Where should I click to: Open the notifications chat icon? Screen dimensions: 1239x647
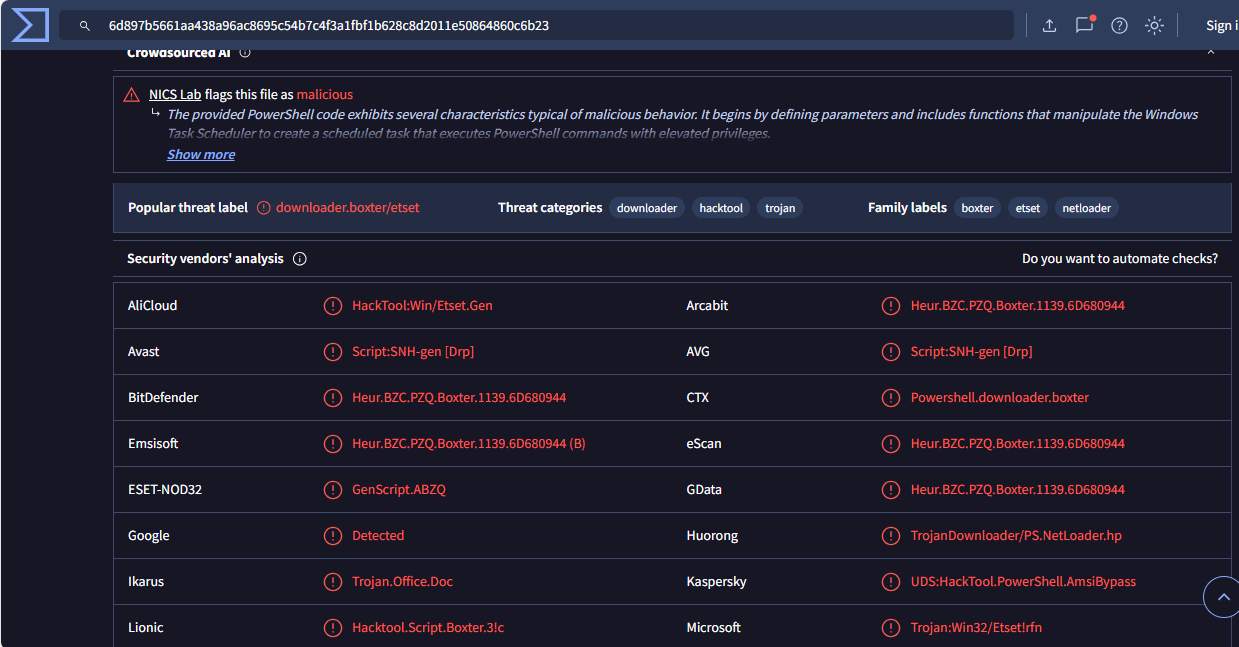tap(1084, 26)
